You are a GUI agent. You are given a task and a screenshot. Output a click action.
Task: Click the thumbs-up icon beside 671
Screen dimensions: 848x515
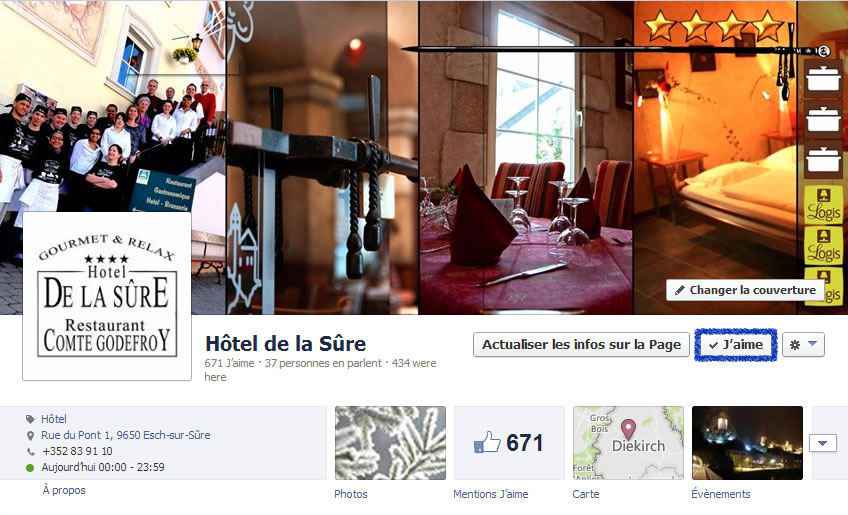click(x=487, y=442)
